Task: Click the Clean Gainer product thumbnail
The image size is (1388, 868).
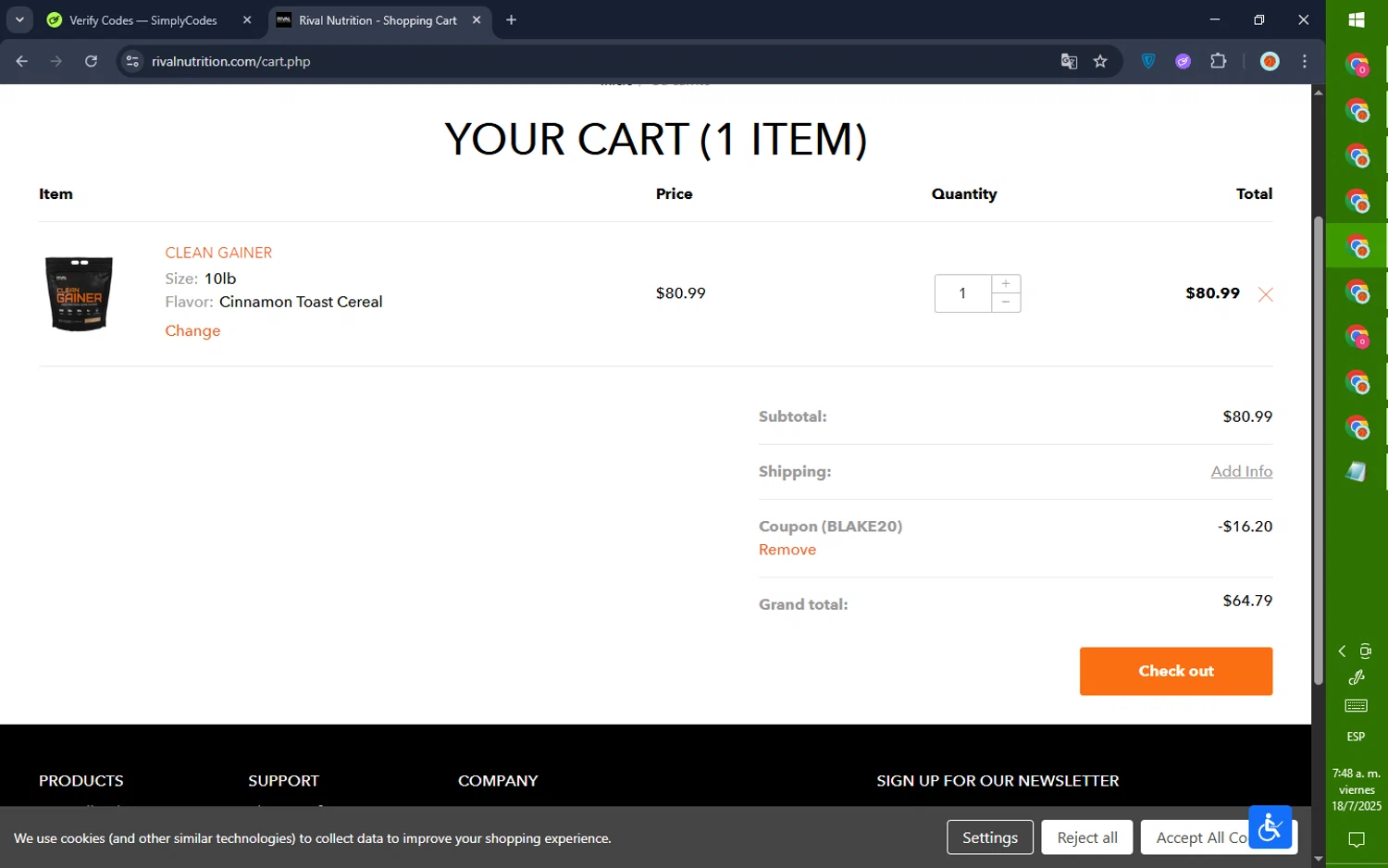Action: pyautogui.click(x=80, y=293)
